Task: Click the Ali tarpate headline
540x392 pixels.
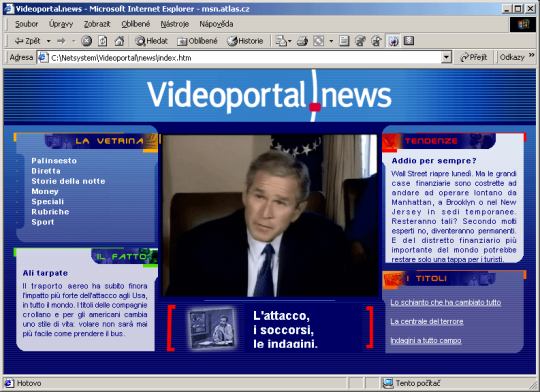Action: tap(45, 273)
